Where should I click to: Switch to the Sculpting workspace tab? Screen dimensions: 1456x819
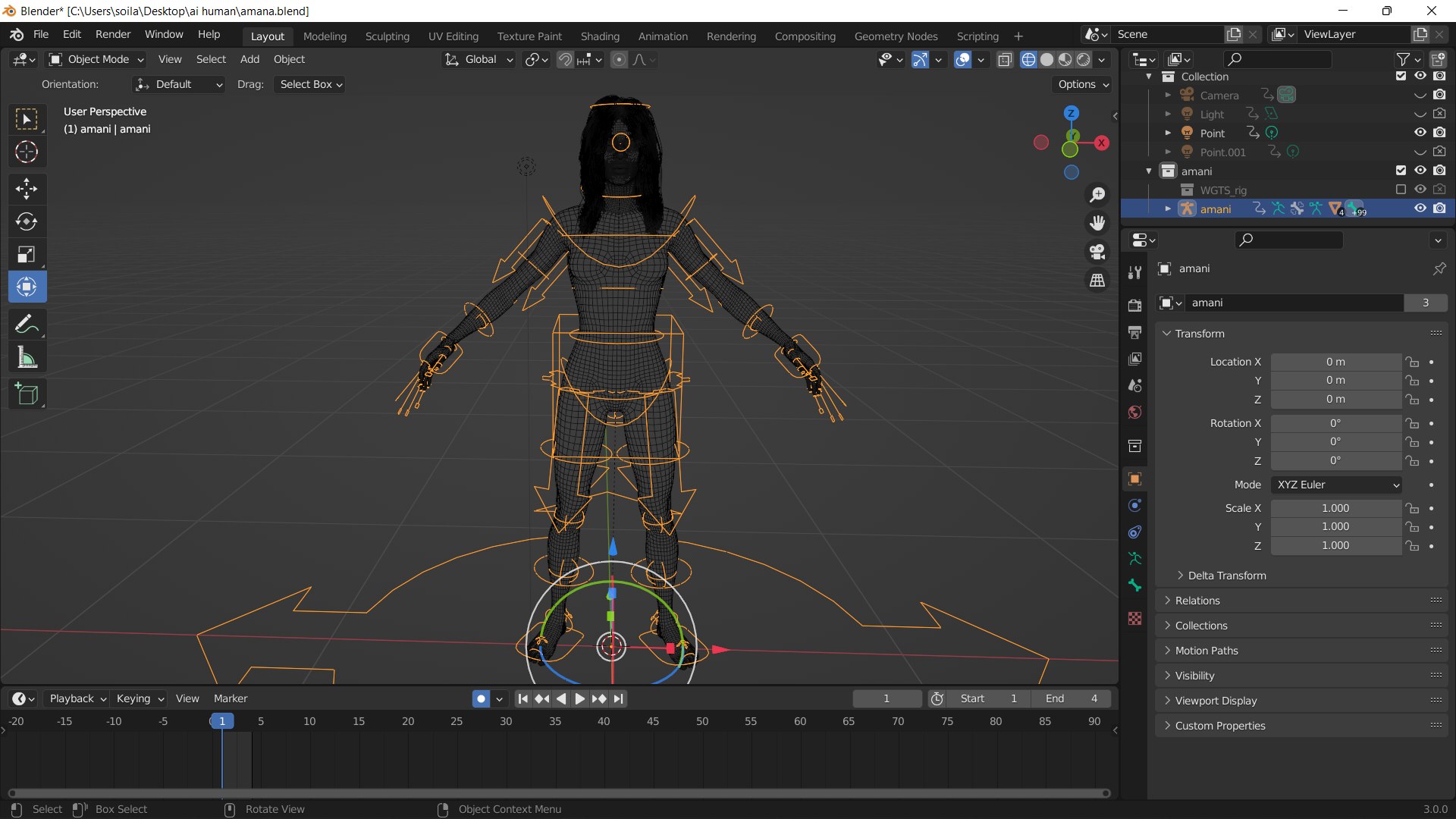pos(387,36)
